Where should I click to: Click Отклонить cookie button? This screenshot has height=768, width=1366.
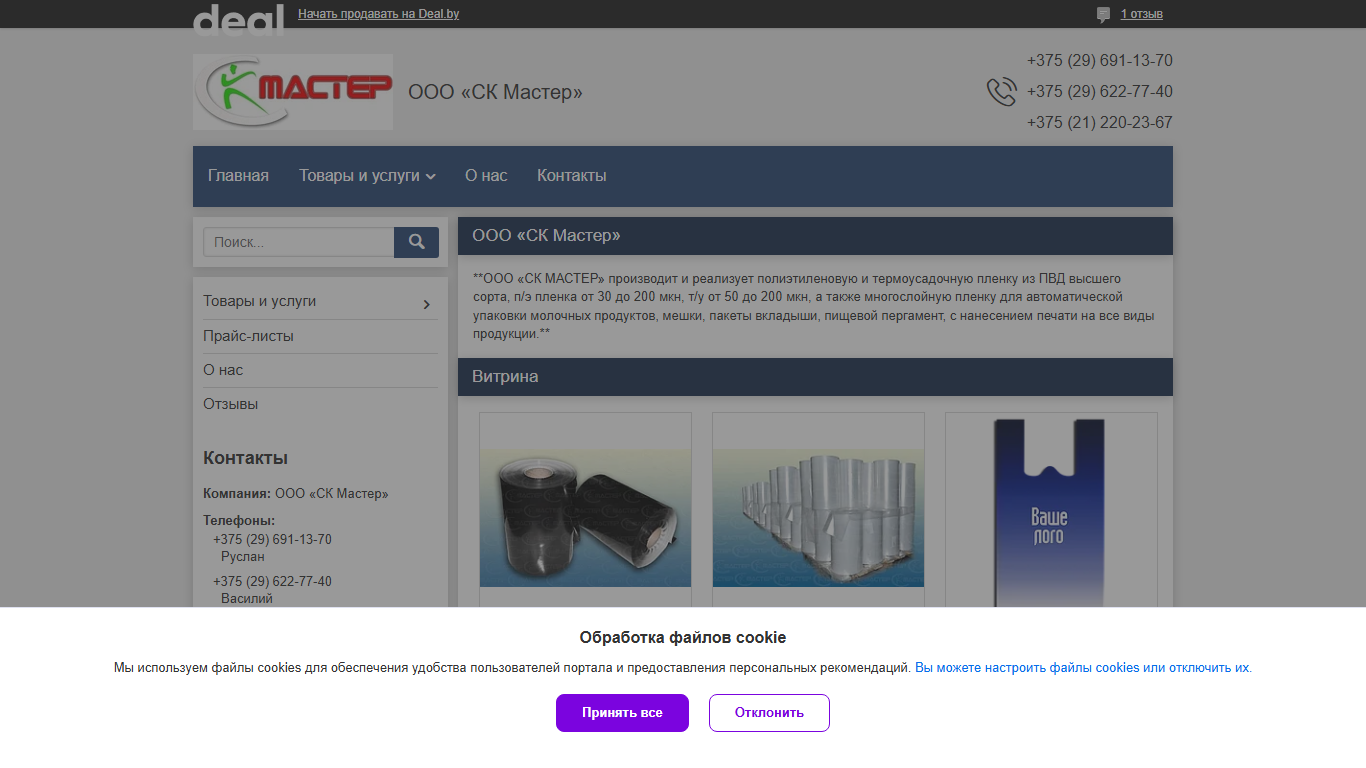pos(769,713)
